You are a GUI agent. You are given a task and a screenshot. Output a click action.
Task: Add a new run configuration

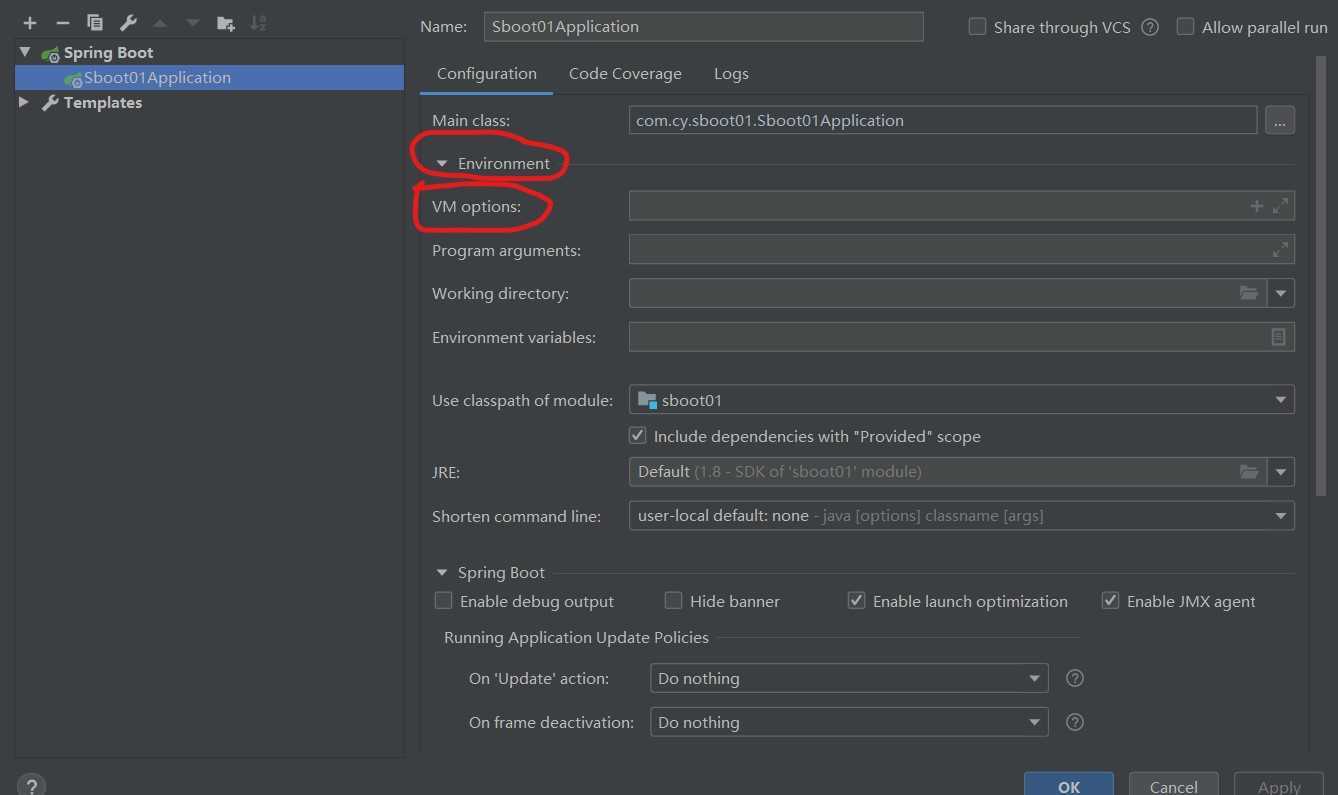pyautogui.click(x=30, y=22)
